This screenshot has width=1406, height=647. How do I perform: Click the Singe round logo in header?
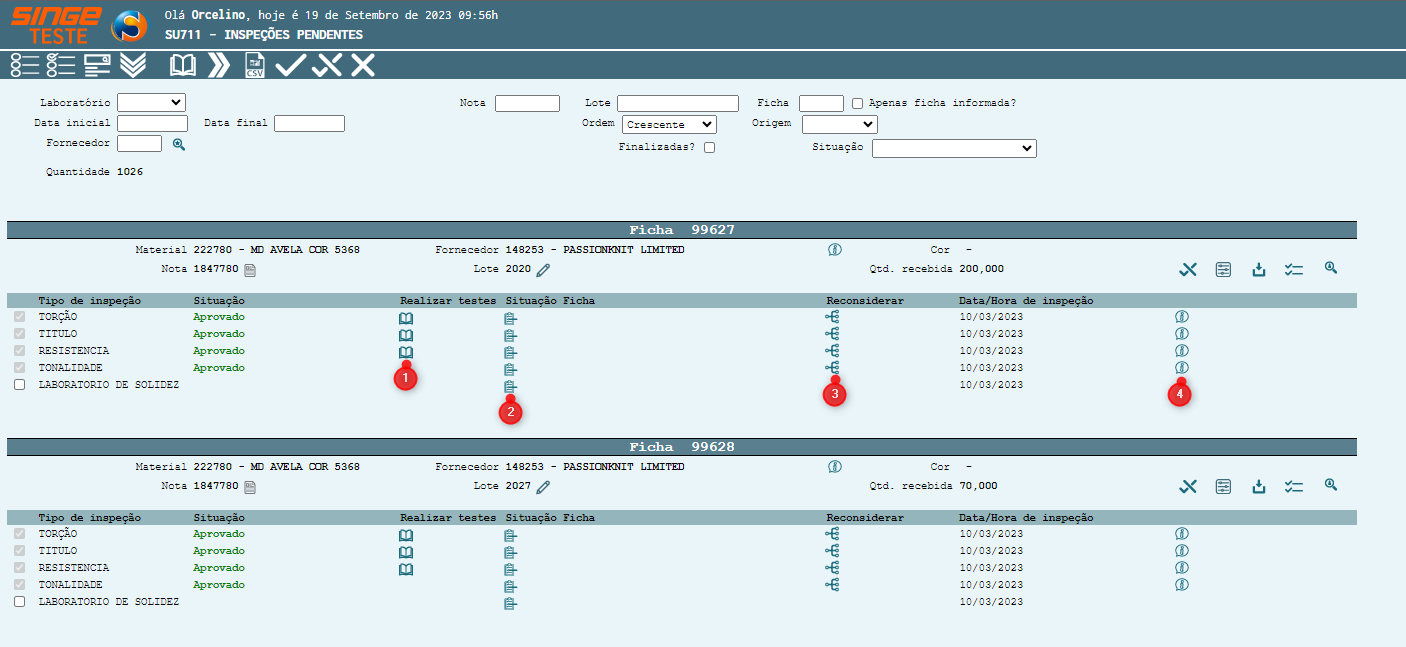tap(129, 26)
